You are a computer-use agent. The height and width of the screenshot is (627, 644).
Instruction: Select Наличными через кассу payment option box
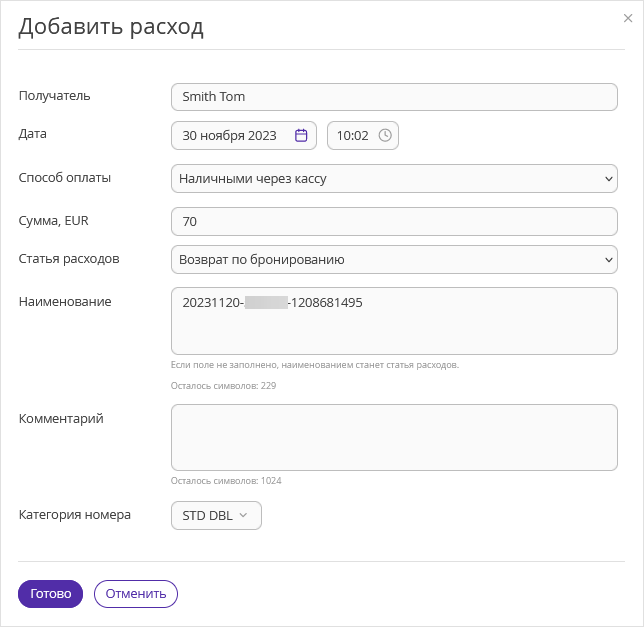pyautogui.click(x=394, y=179)
